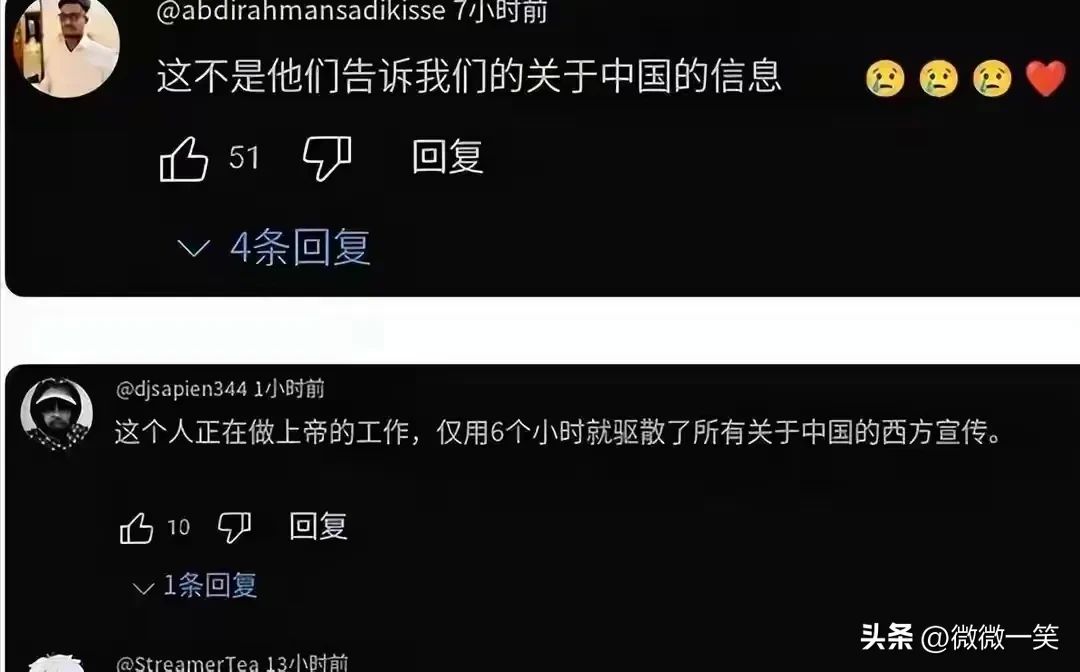Like the comment by @abdirahmansadikisse
Image resolution: width=1080 pixels, height=672 pixels.
tap(184, 159)
